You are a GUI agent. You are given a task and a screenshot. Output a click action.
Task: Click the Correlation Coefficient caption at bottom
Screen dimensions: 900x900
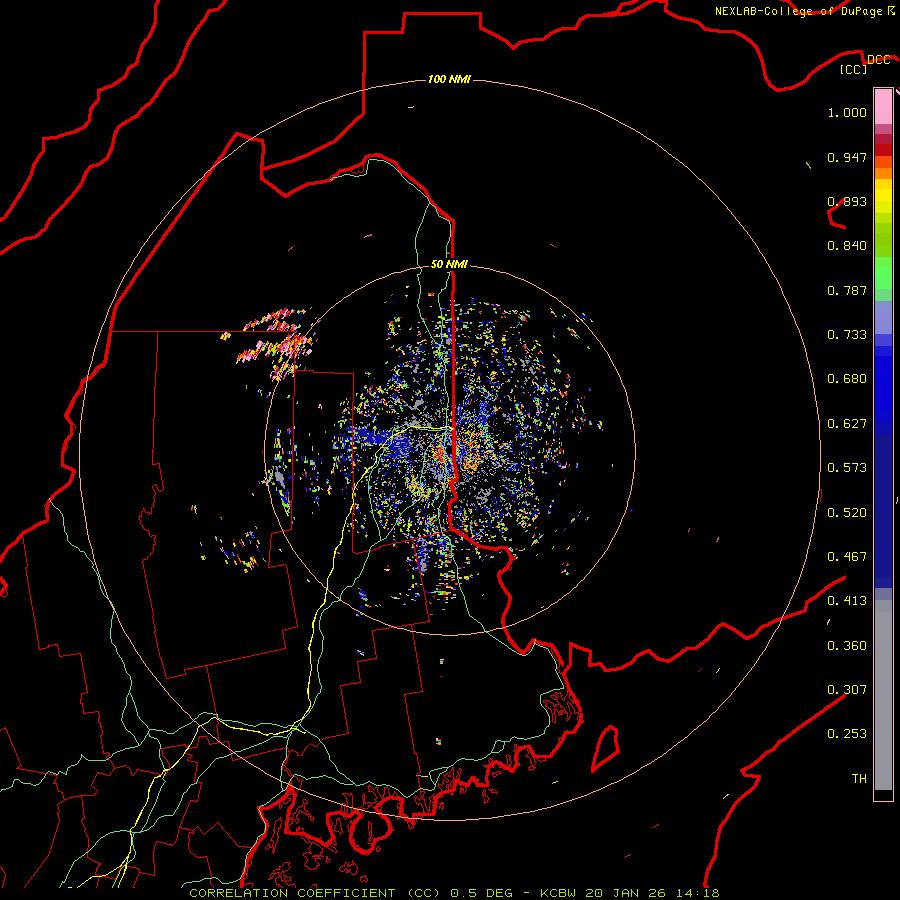(x=454, y=893)
